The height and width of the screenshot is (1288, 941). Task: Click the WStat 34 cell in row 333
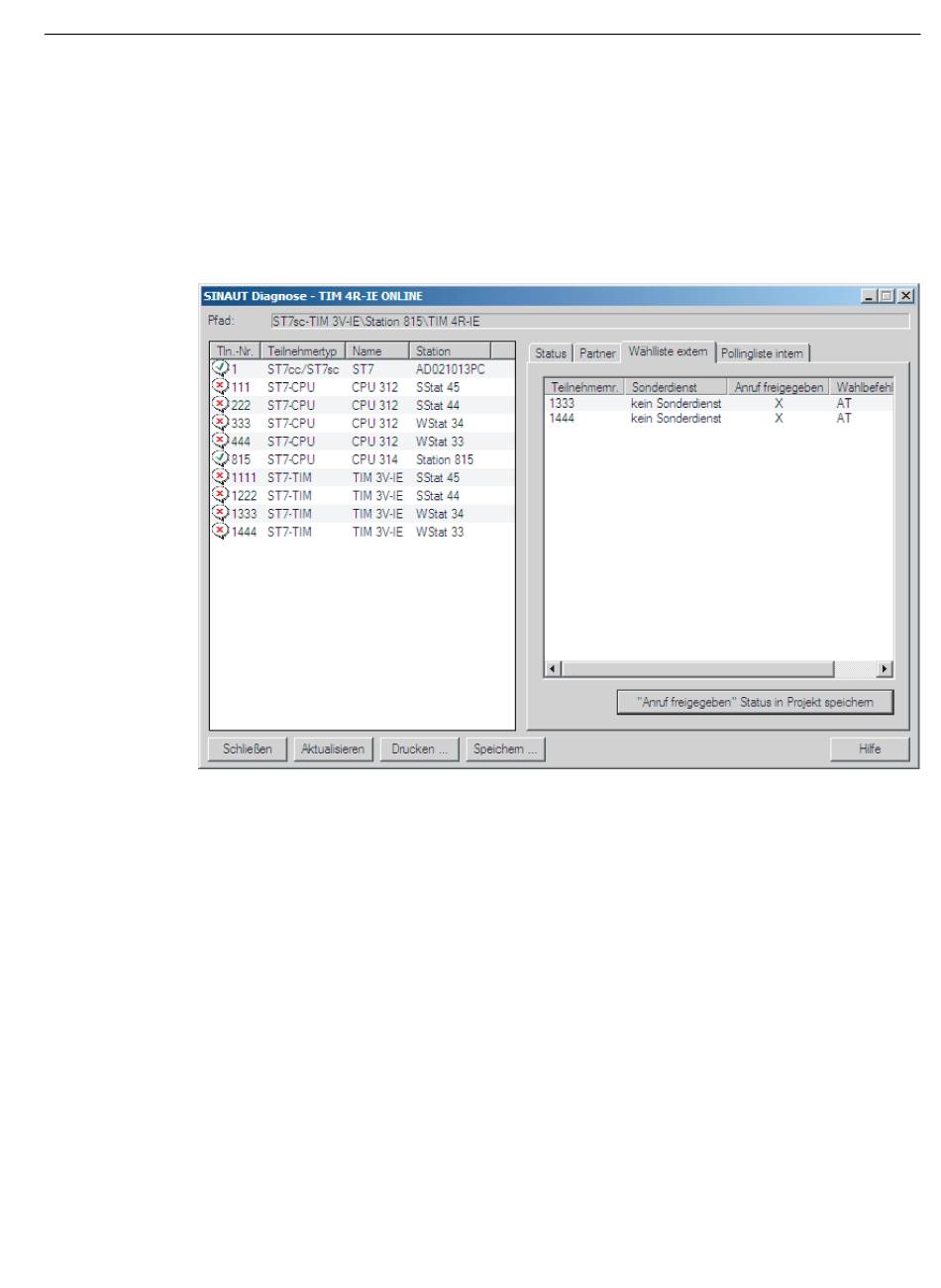(440, 423)
